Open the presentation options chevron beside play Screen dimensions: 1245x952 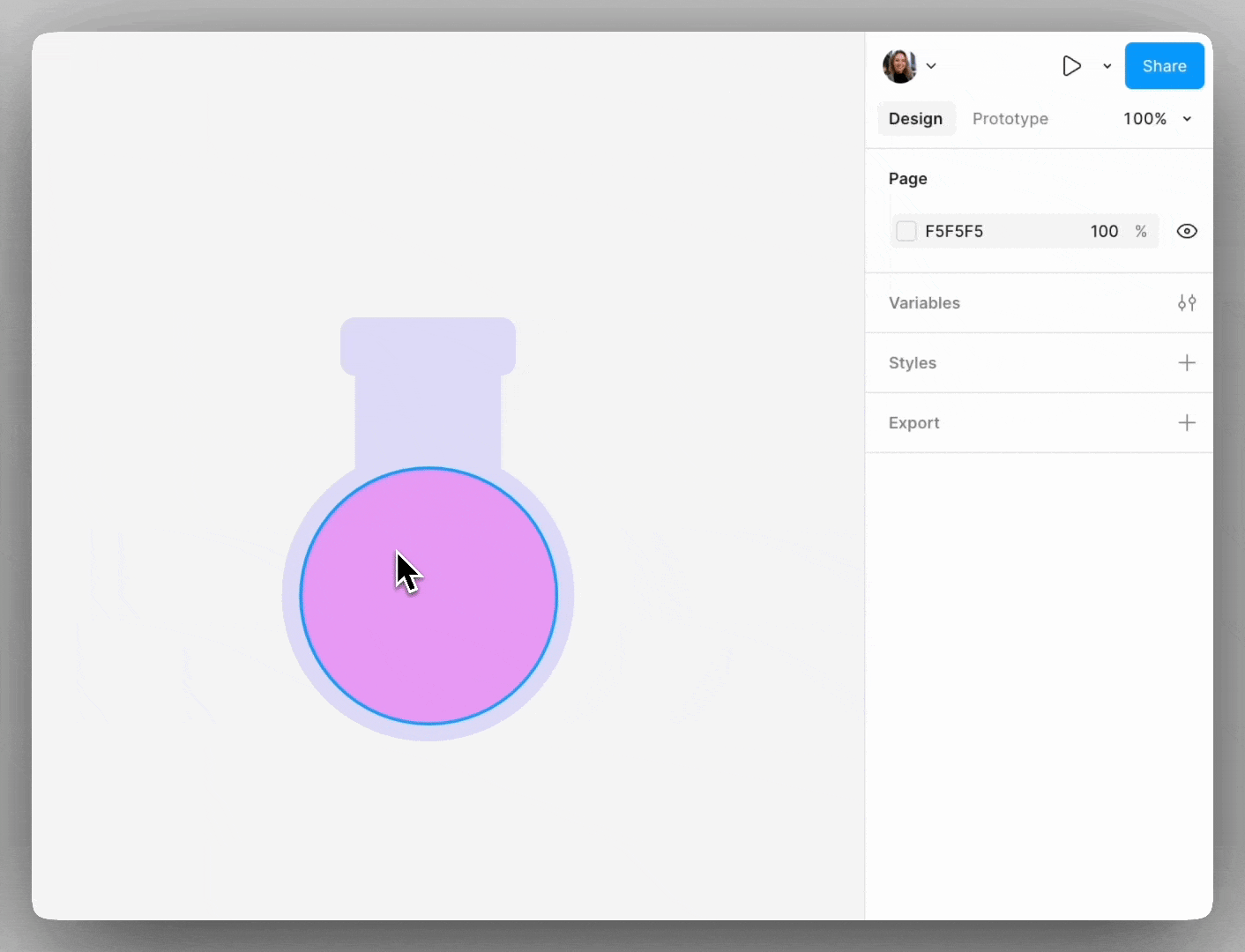pos(1107,66)
